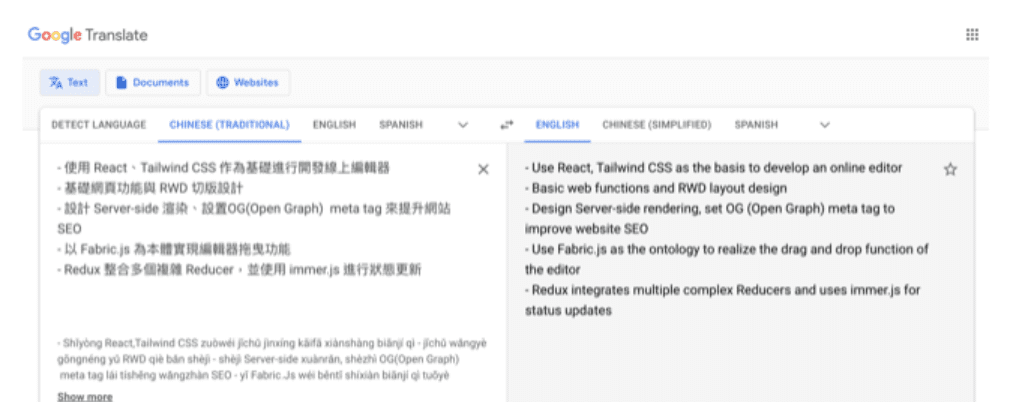The width and height of the screenshot is (1013, 402).
Task: Clear the source text with X
Action: click(x=483, y=169)
